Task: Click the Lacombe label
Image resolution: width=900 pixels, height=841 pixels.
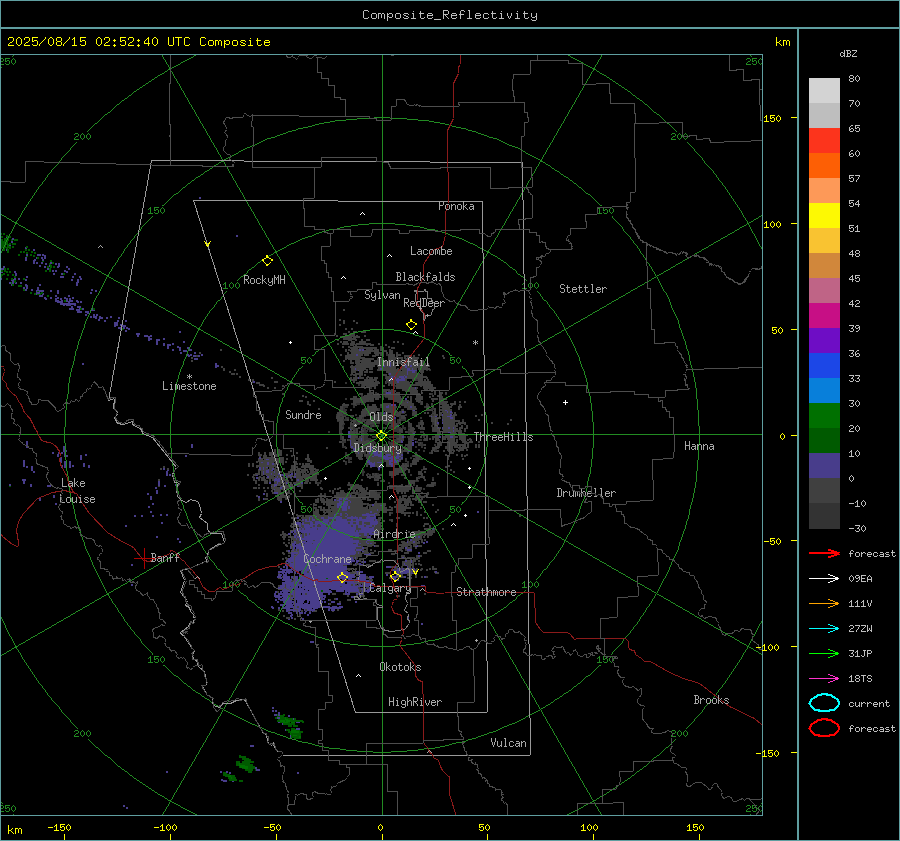Action: point(431,251)
